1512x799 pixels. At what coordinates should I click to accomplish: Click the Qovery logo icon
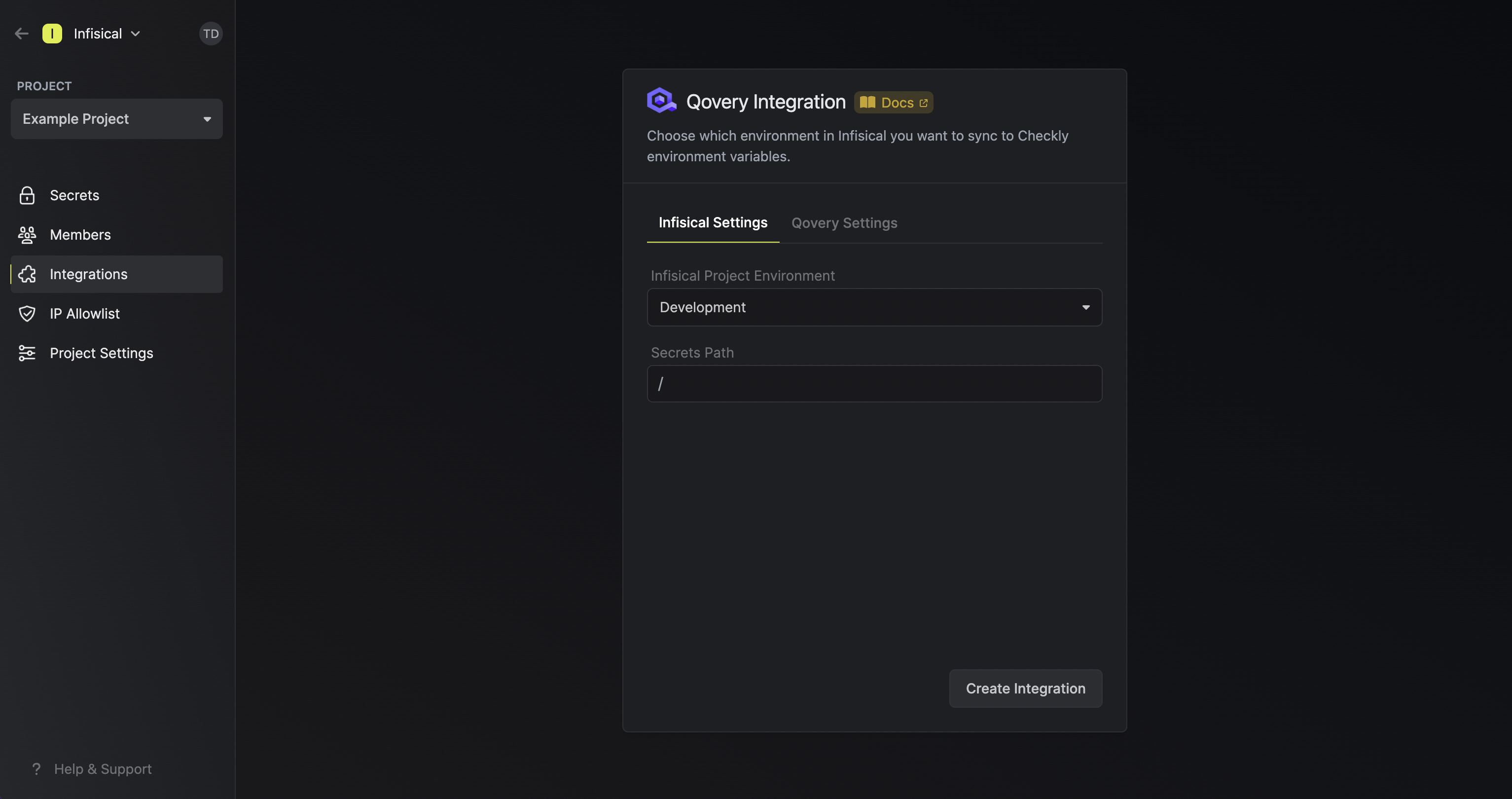coord(661,101)
